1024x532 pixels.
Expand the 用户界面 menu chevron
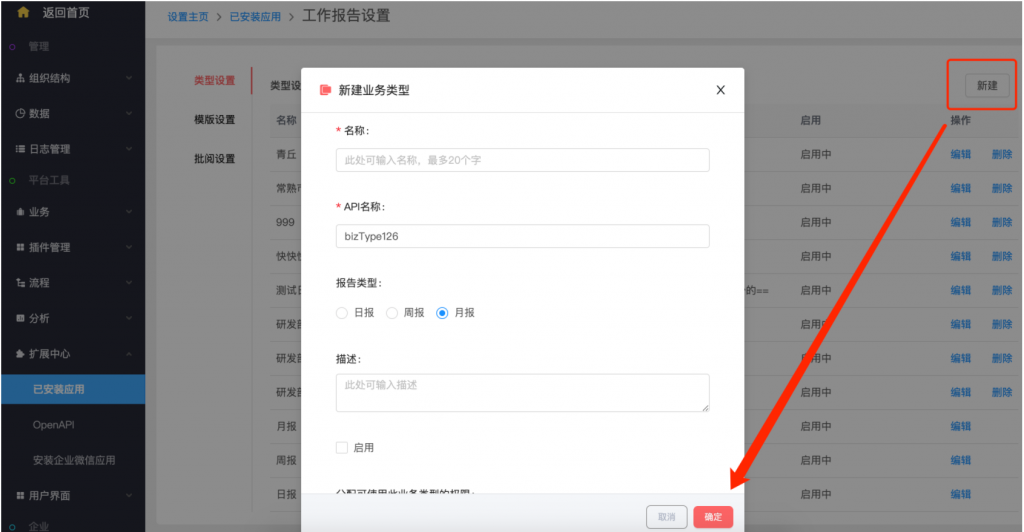point(129,495)
